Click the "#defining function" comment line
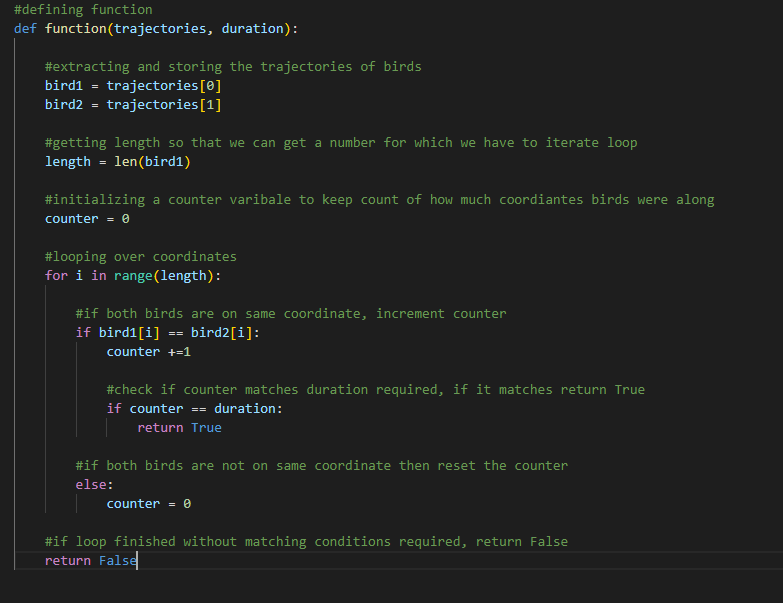The width and height of the screenshot is (783, 603). pyautogui.click(x=83, y=9)
